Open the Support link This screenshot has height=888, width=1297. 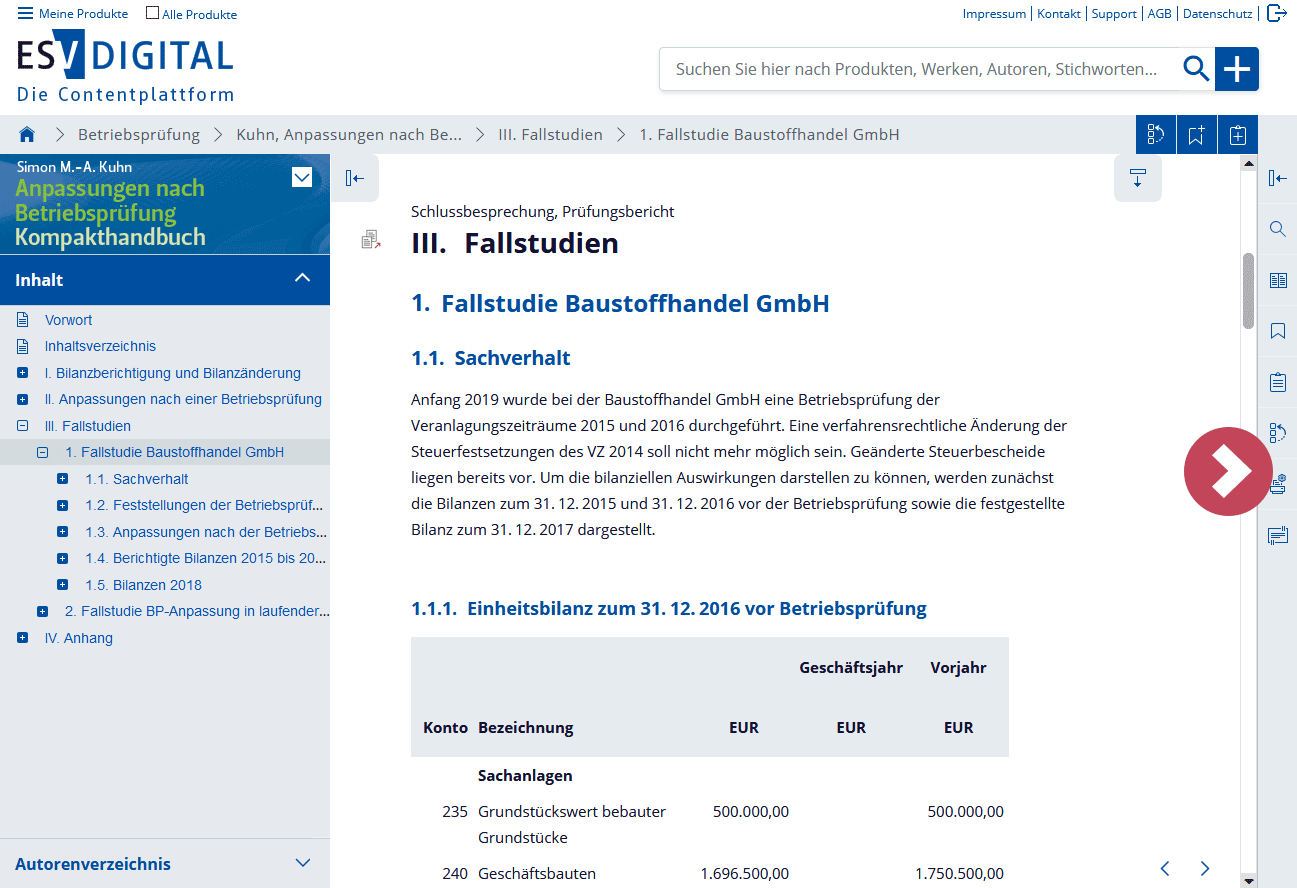coord(1114,14)
